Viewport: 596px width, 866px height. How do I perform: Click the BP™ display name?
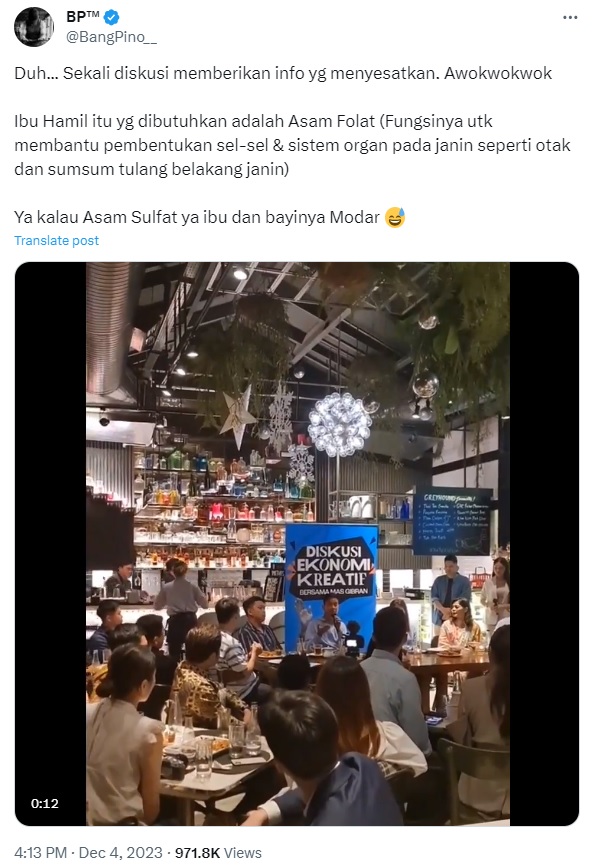click(83, 17)
